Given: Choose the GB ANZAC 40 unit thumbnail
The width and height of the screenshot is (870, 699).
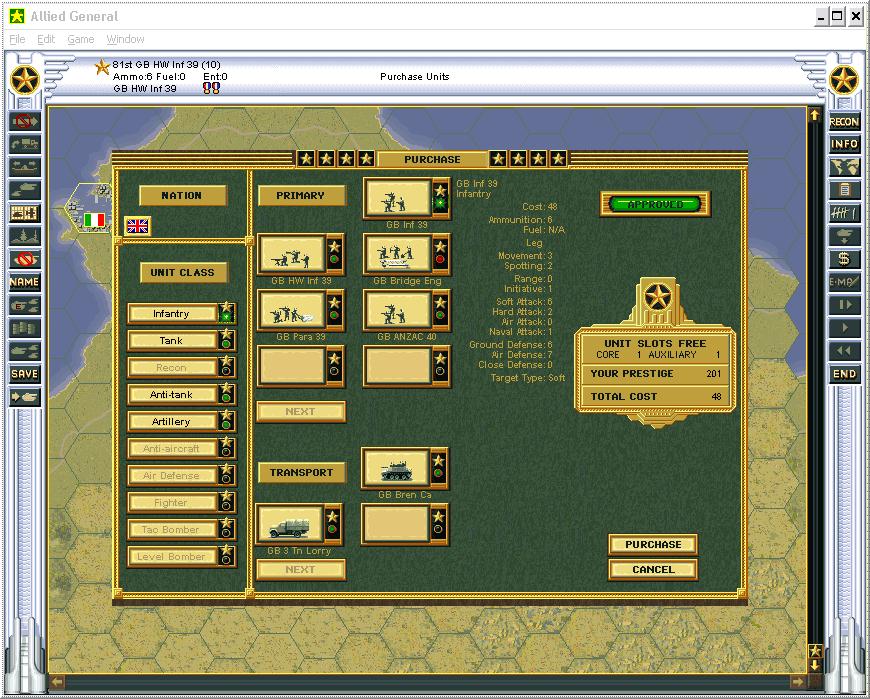Looking at the screenshot, I should coord(397,310).
